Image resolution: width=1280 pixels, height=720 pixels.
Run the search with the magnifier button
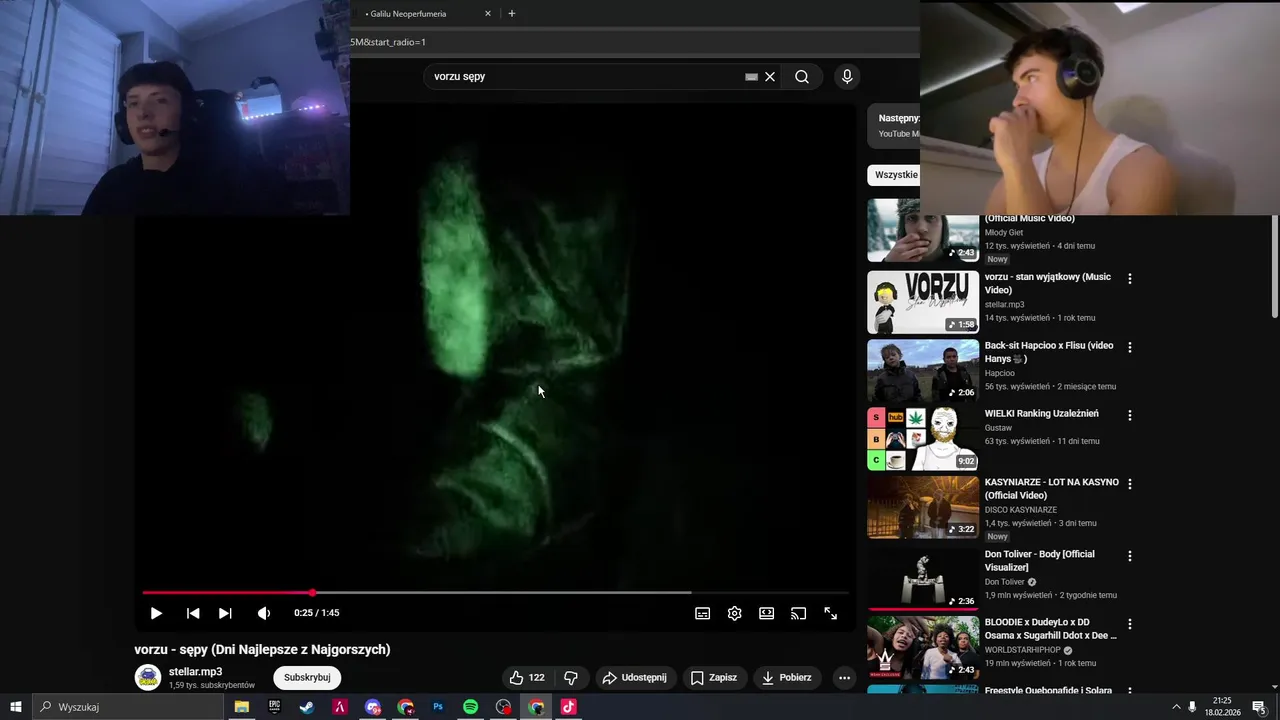tap(802, 76)
